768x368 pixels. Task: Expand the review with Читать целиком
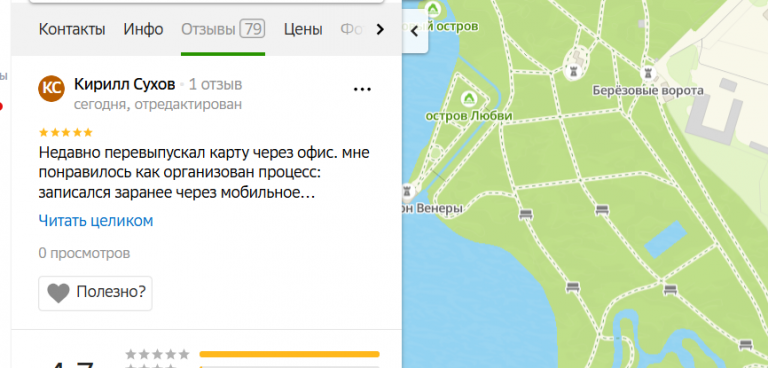click(96, 221)
